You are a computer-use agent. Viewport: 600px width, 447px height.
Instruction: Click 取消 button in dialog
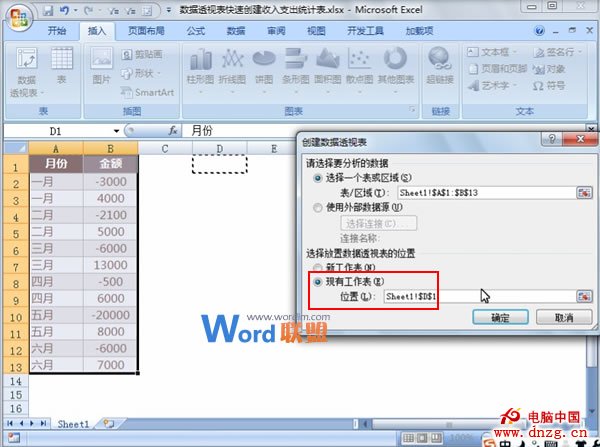pyautogui.click(x=564, y=317)
